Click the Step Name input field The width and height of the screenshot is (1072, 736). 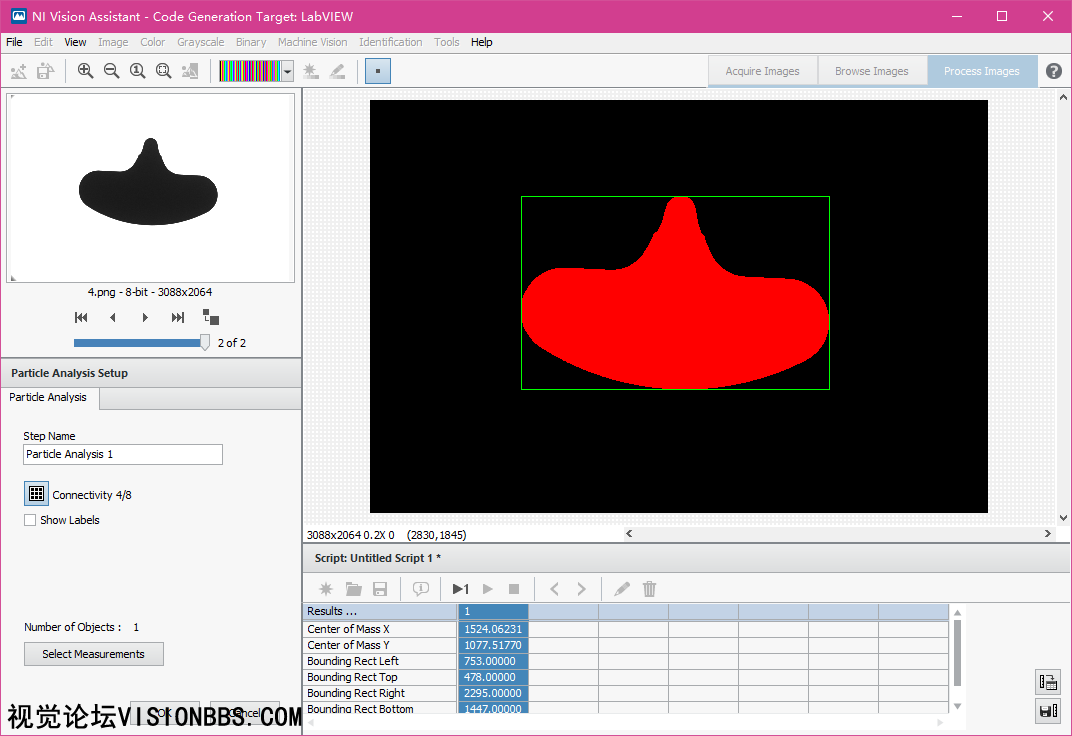pyautogui.click(x=122, y=454)
